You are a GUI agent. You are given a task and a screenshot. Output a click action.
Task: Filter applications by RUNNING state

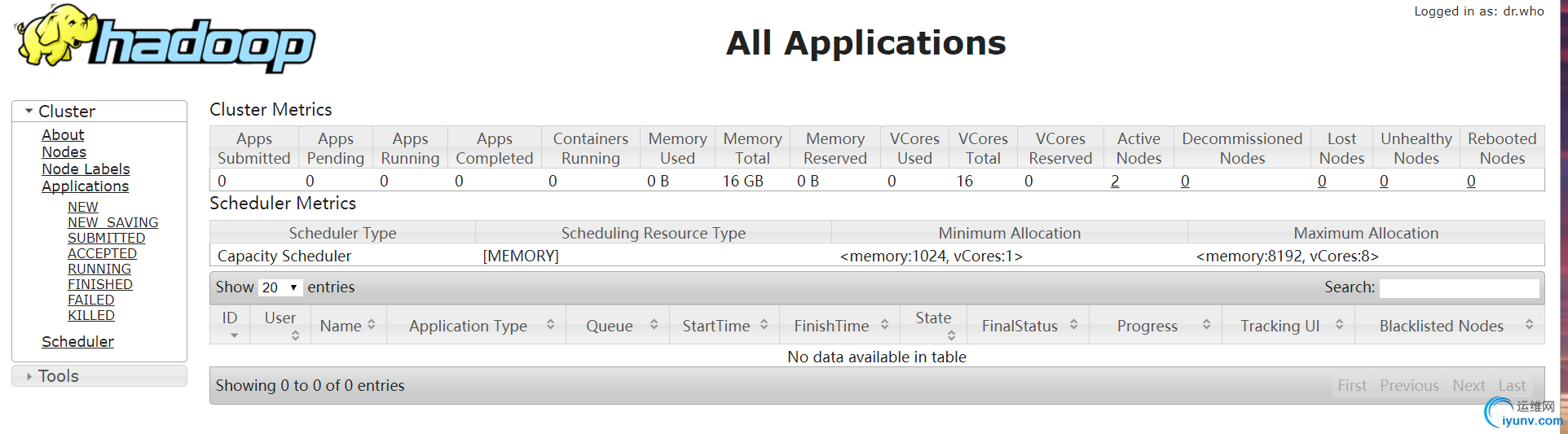[99, 269]
